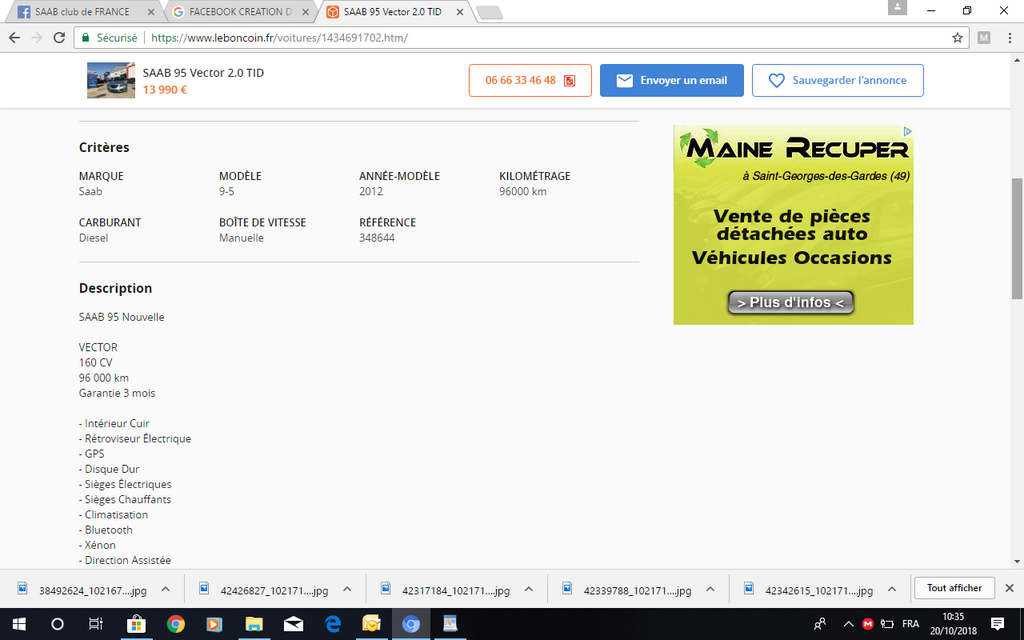Viewport: 1024px width, 640px height.
Task: Expand options for 42342615_102171 download
Action: pos(892,590)
